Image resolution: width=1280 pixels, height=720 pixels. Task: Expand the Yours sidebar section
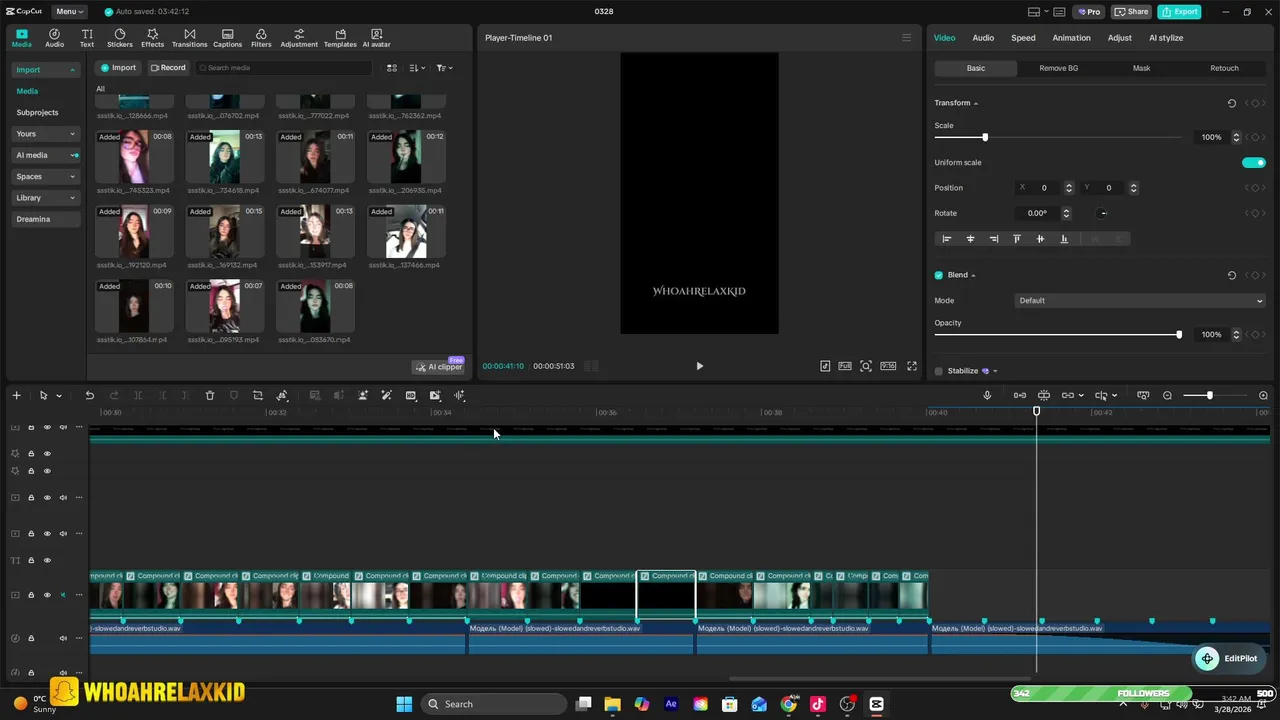[46, 134]
